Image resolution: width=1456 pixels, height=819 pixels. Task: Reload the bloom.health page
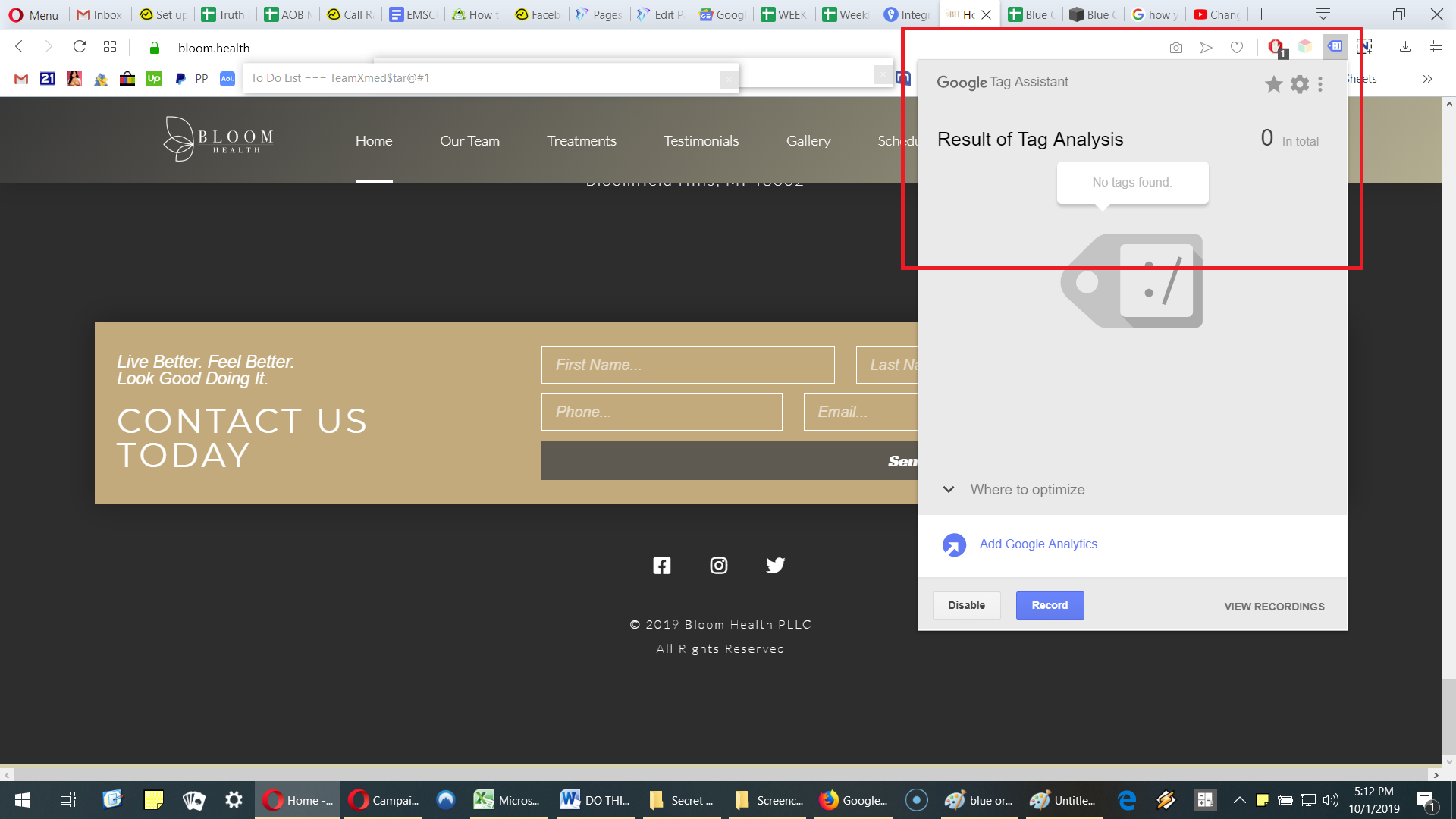click(x=80, y=47)
